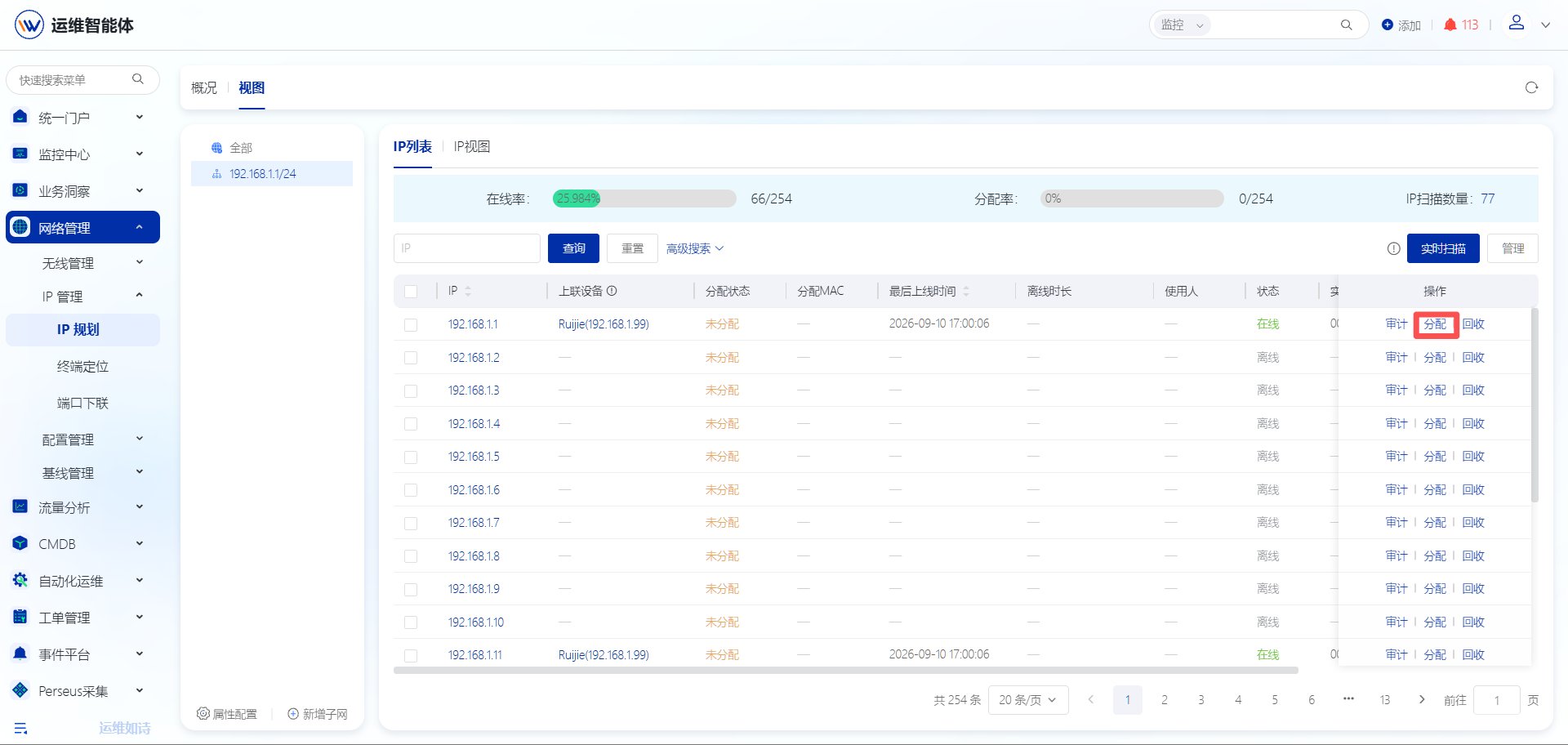Screen dimensions: 1568x745
Task: Check the row for 192.168.1.6
Action: [x=411, y=490]
